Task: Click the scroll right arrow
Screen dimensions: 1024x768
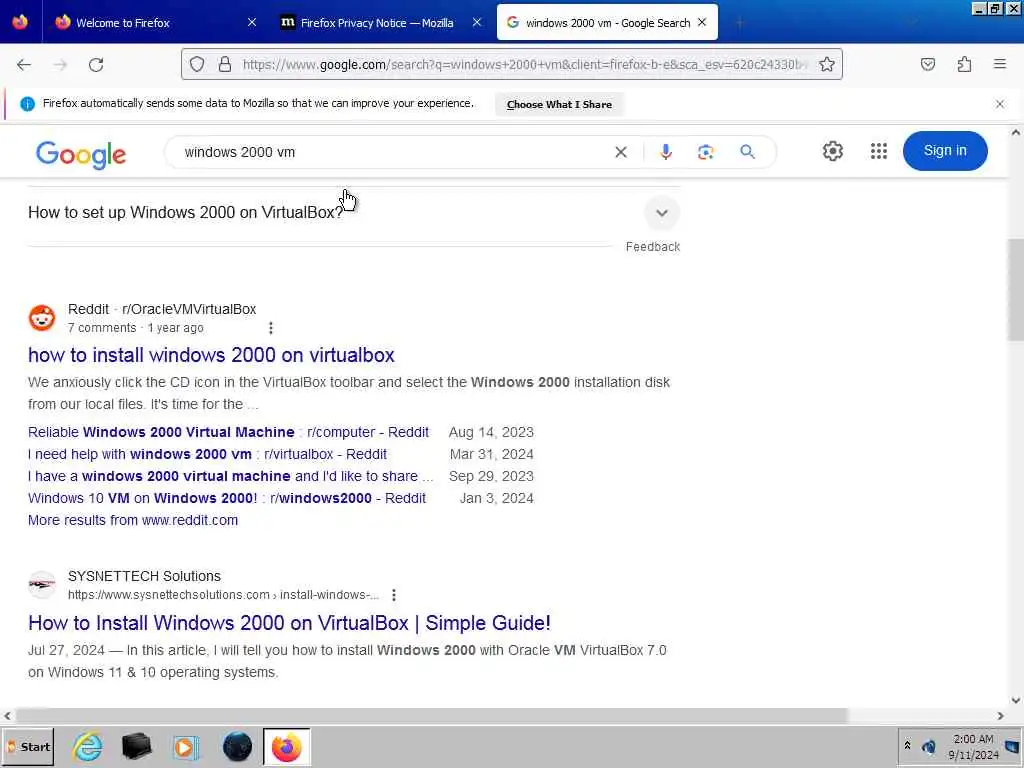Action: [1000, 716]
